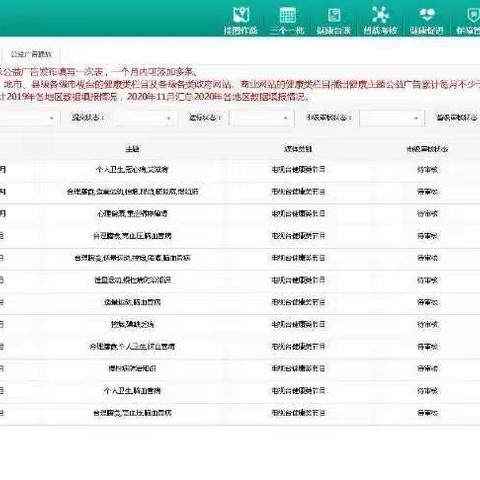The height and width of the screenshot is (480, 480).
Task: Click 待审核 in the 适量运动,脑血管病 row
Action: click(x=427, y=302)
